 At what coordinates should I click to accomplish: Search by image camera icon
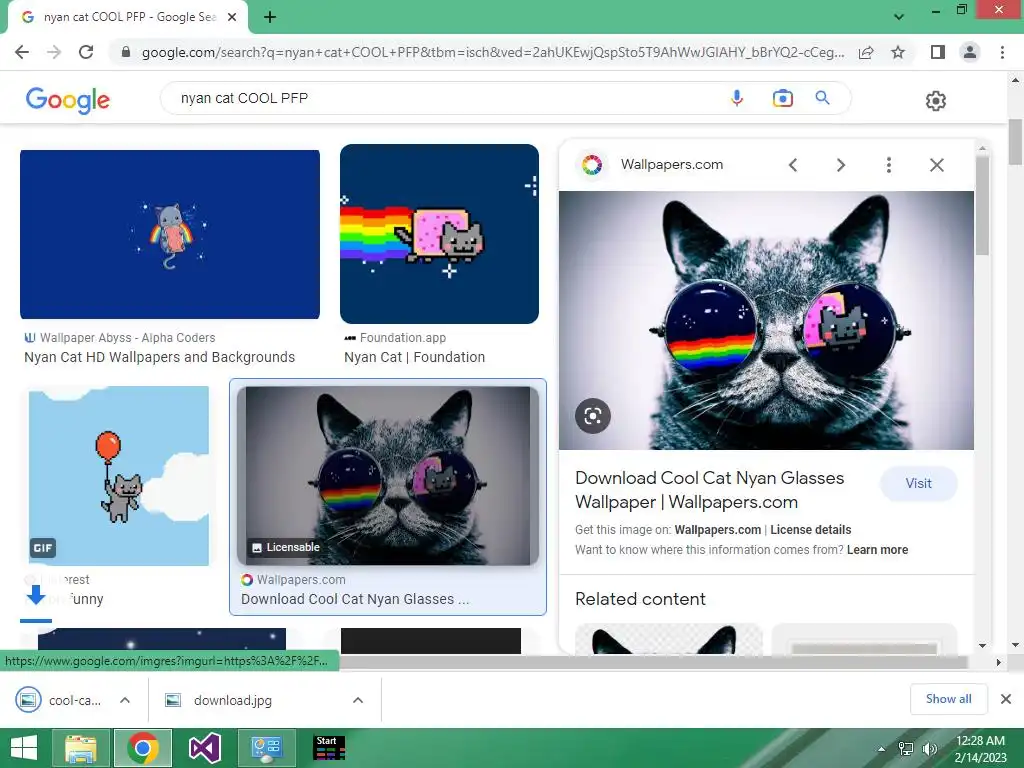[x=782, y=98]
